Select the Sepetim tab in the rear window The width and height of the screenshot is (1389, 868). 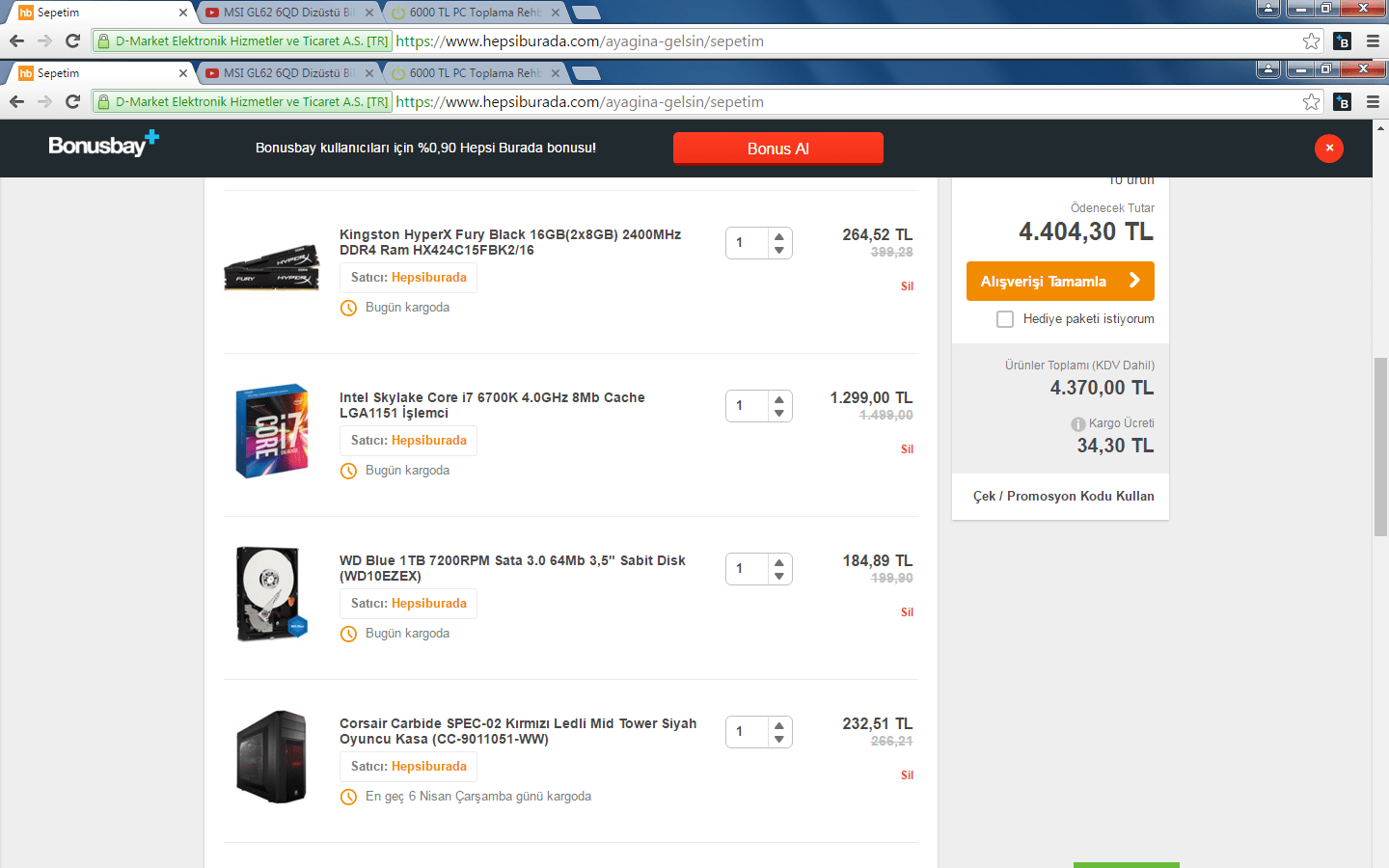tap(100, 13)
